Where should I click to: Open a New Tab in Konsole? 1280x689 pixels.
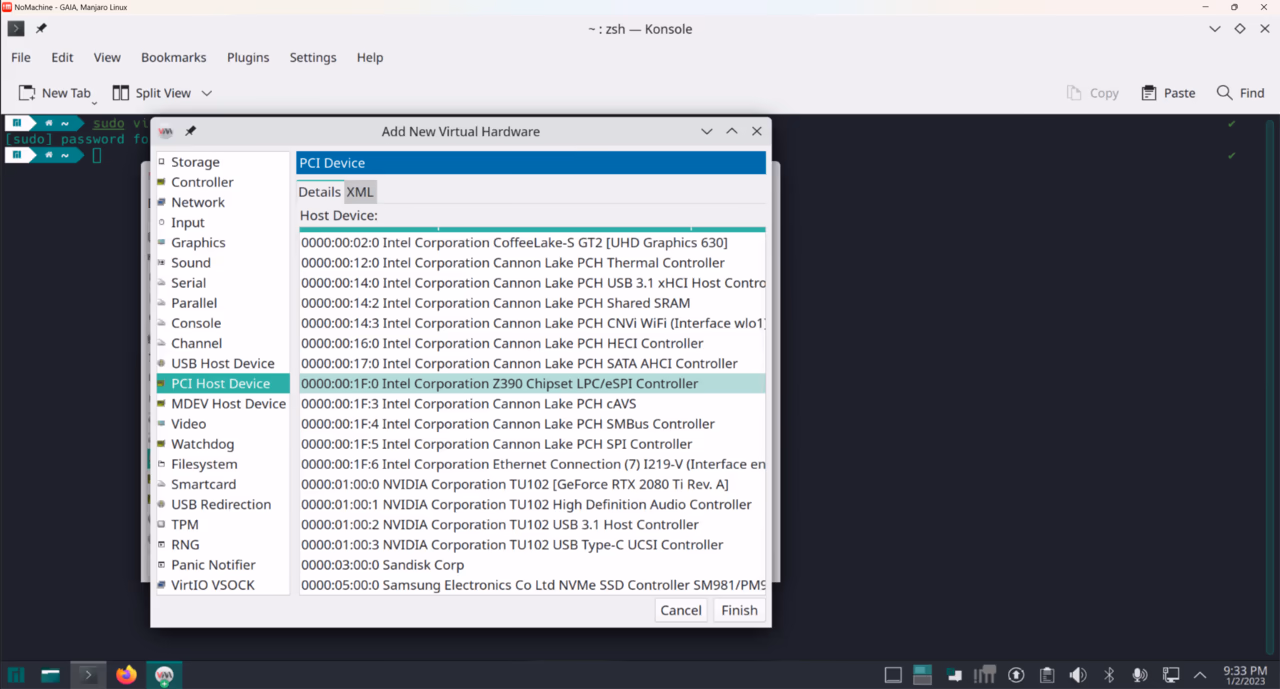click(55, 92)
